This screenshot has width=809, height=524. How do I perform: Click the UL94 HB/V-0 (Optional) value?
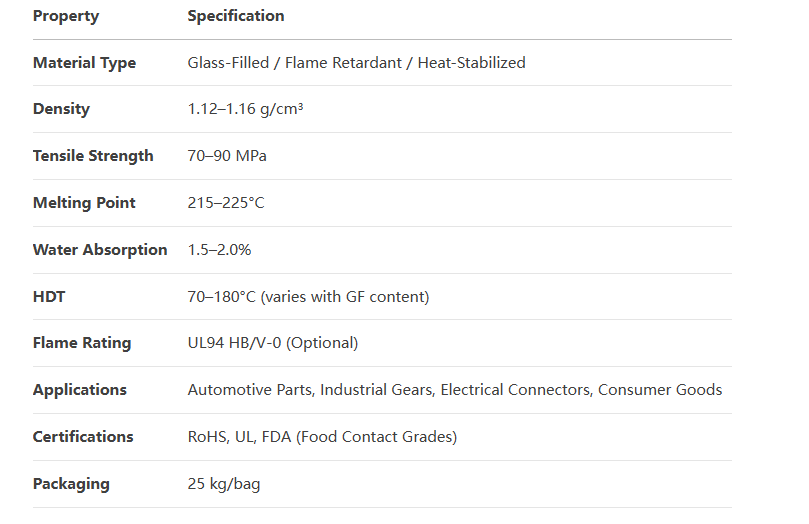pyautogui.click(x=272, y=343)
